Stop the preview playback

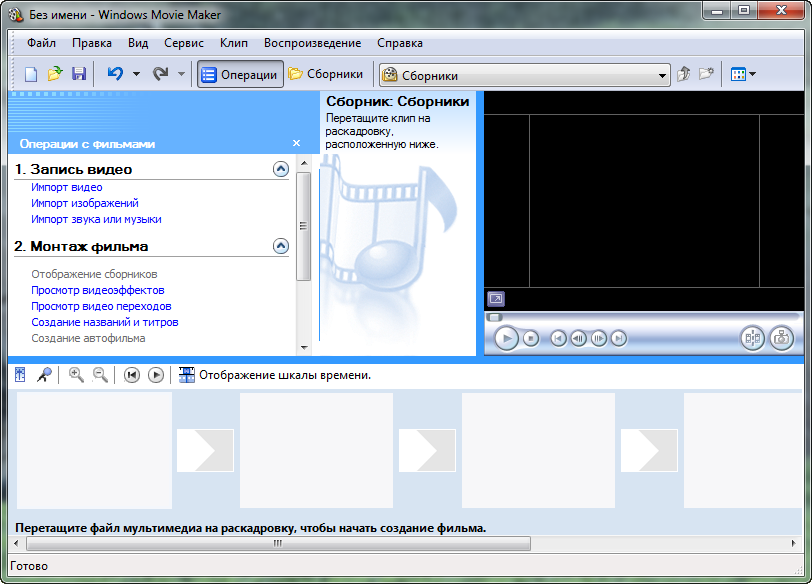[x=531, y=339]
